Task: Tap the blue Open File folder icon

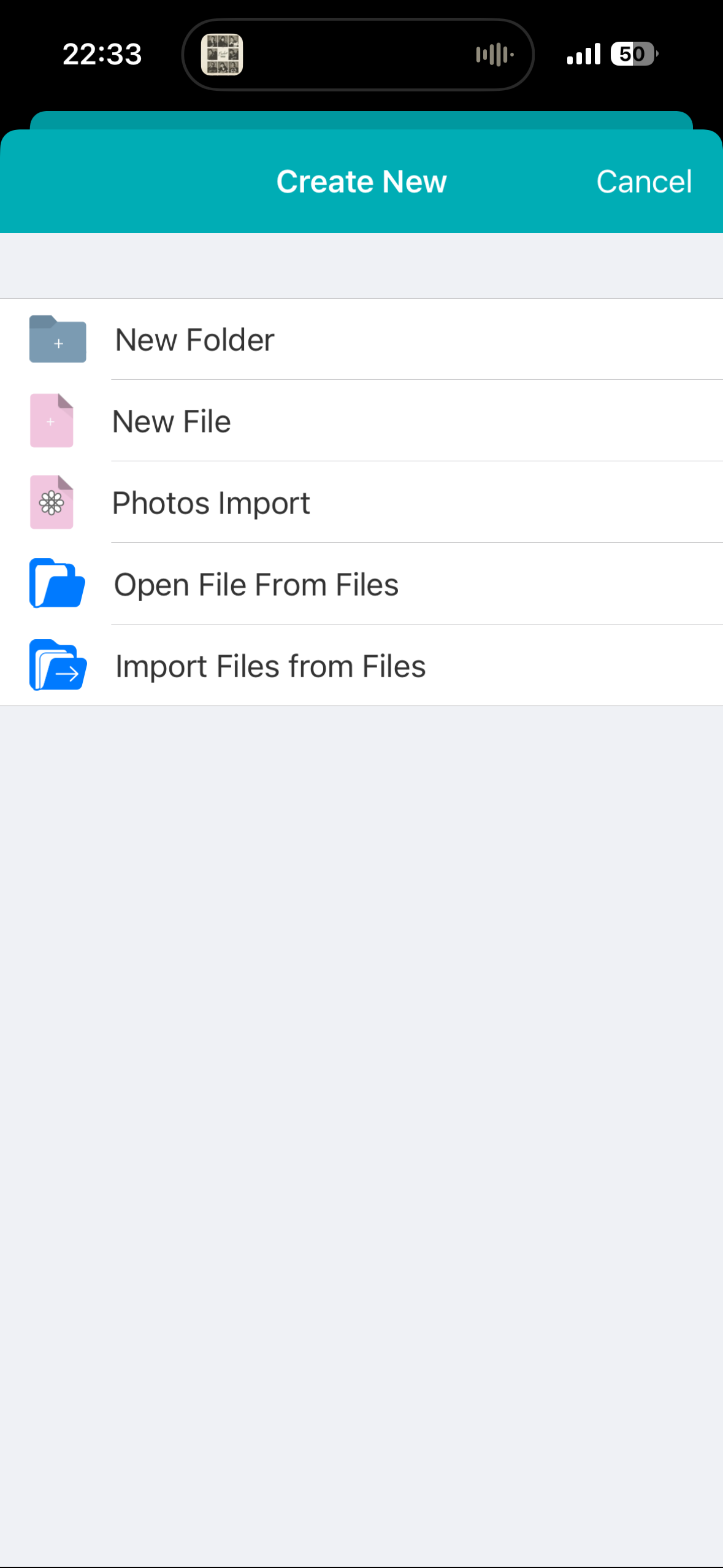Action: coord(57,584)
